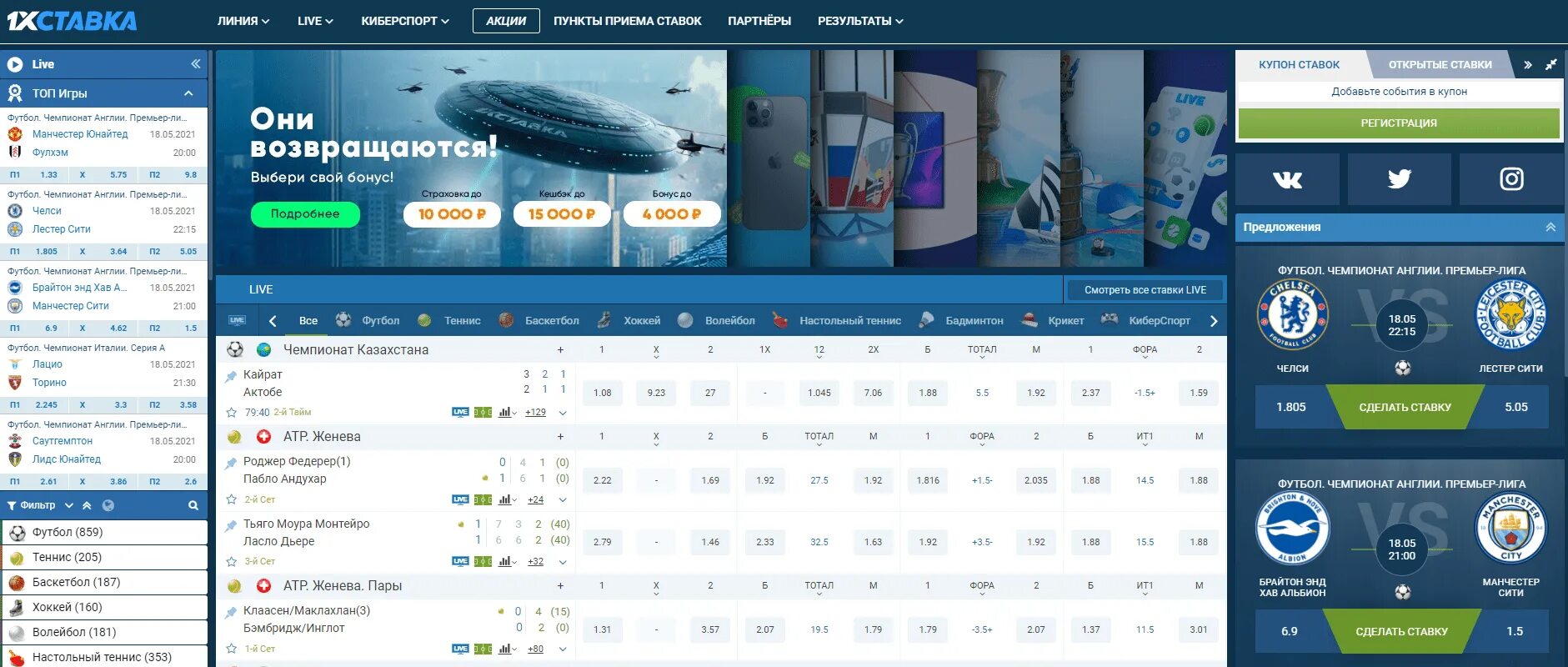Expand markets arrow for Кайрат match
The height and width of the screenshot is (667, 1568).
pos(563,413)
